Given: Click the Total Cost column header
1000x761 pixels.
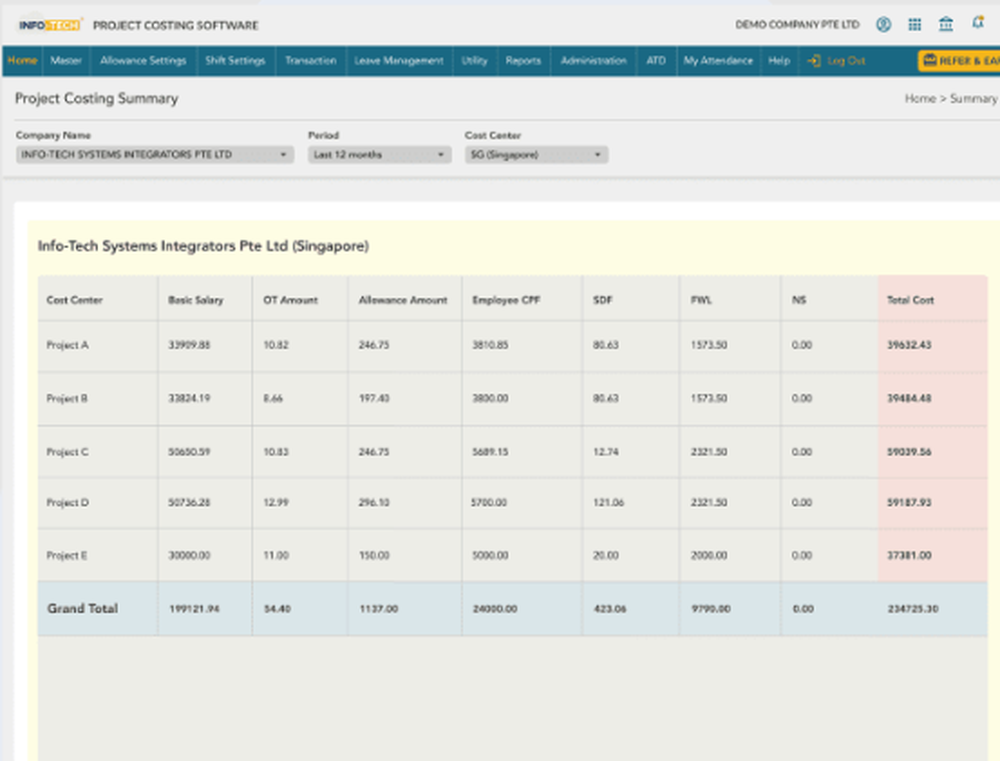Looking at the screenshot, I should click(910, 300).
